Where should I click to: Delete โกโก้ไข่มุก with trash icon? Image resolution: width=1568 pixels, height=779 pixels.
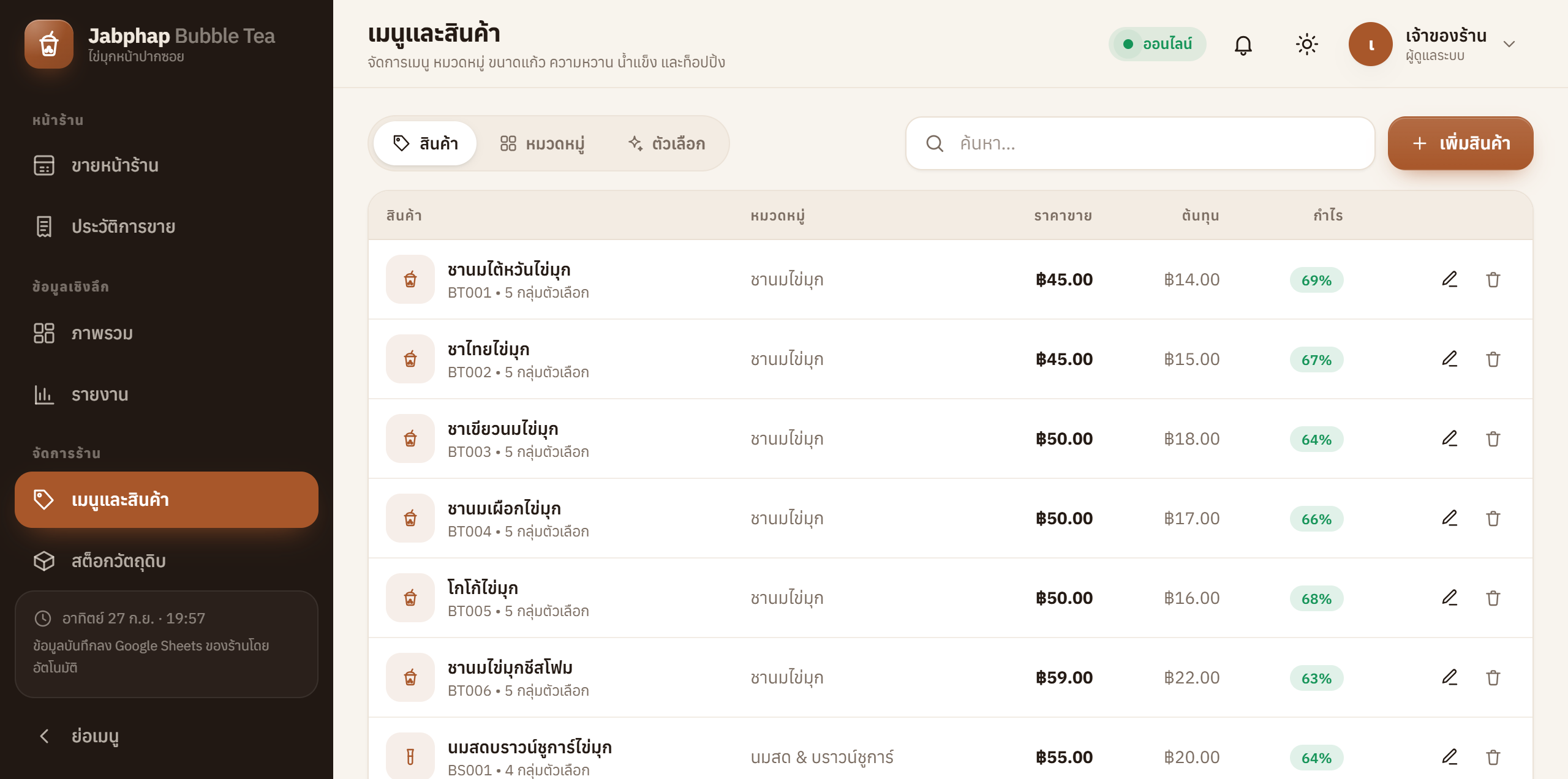point(1493,598)
